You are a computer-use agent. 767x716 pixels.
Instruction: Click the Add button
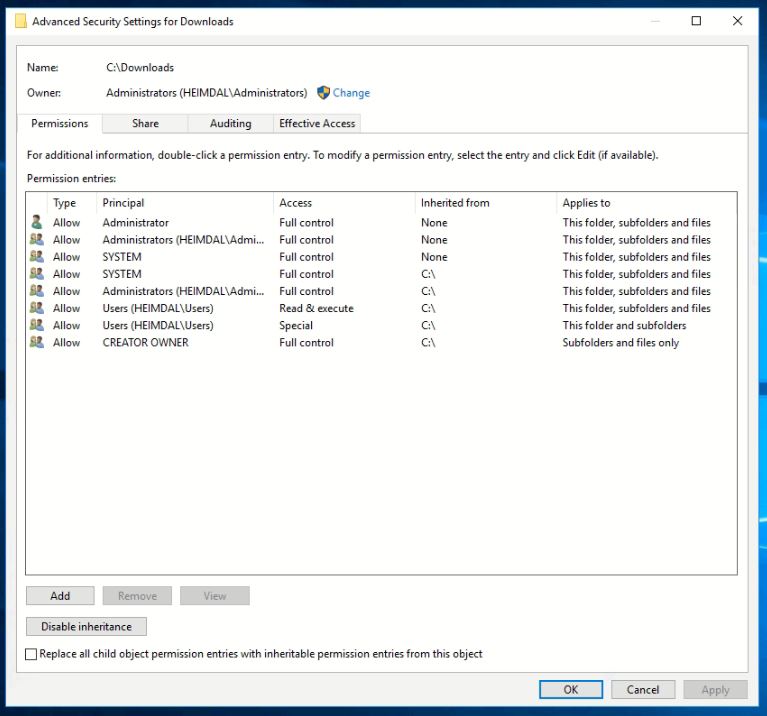pos(60,596)
